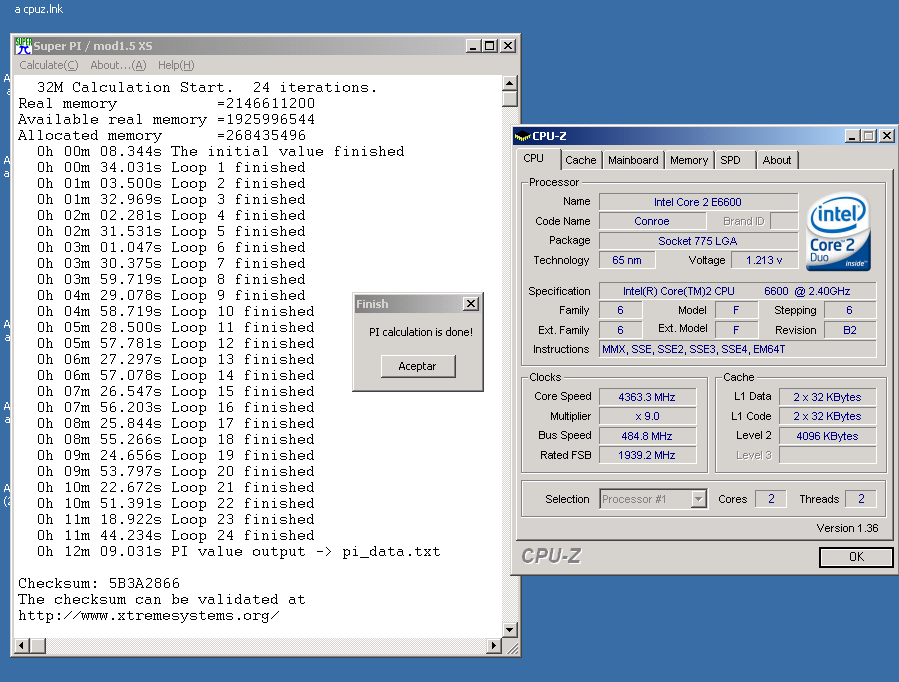Click Super PI vertical scrollbar up arrow

510,84
